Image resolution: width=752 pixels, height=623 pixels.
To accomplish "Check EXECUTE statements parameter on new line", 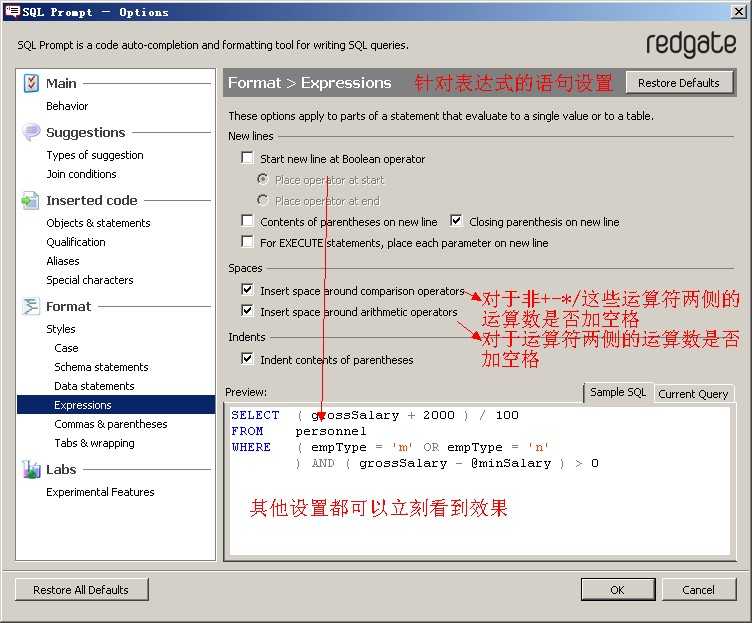I will coord(247,242).
